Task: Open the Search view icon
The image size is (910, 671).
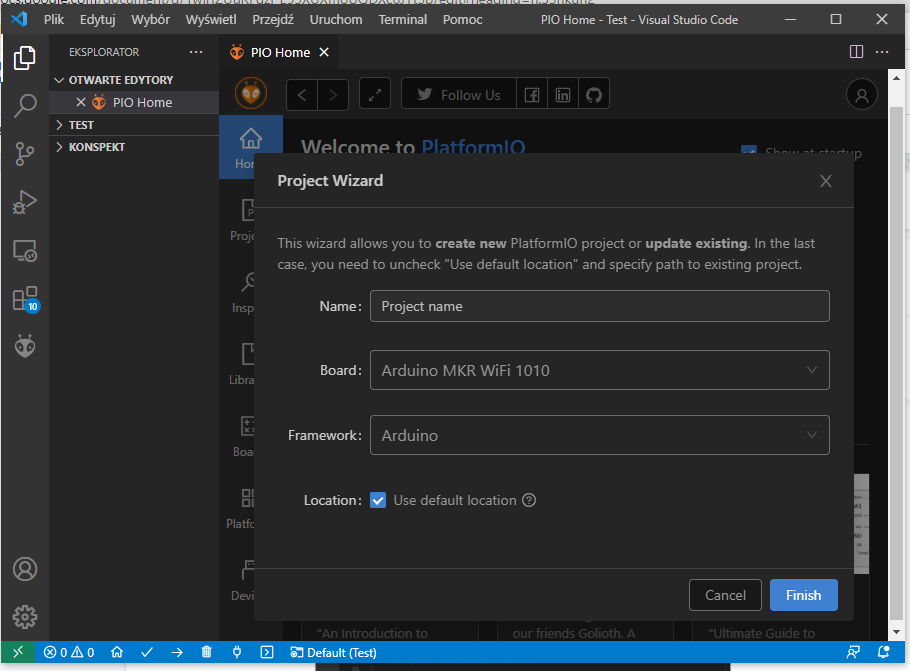Action: coord(24,106)
